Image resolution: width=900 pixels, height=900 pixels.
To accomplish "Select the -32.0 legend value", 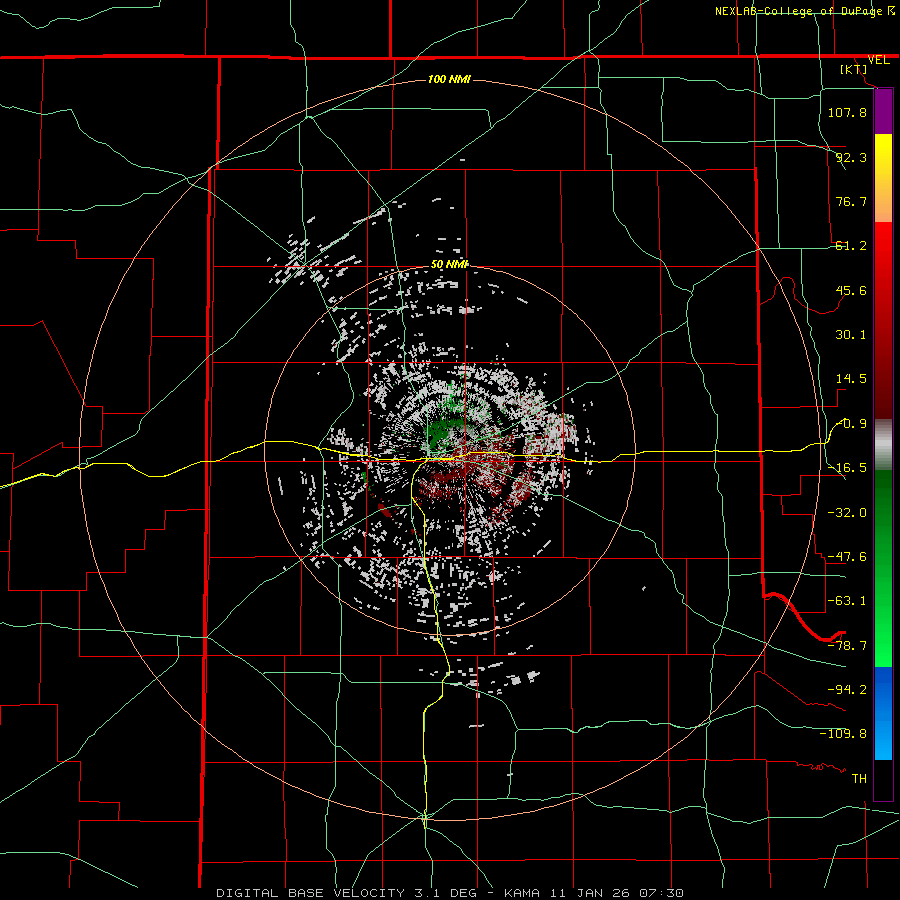I will tap(847, 512).
